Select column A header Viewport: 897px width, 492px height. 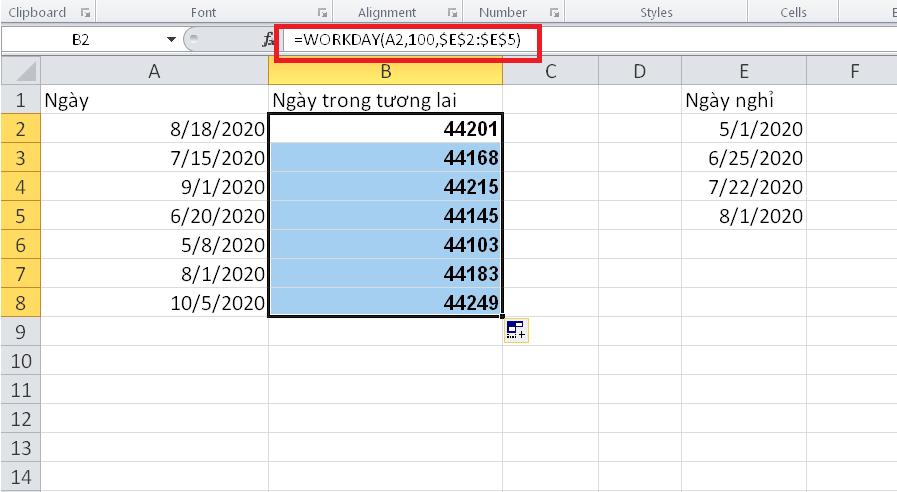[154, 71]
